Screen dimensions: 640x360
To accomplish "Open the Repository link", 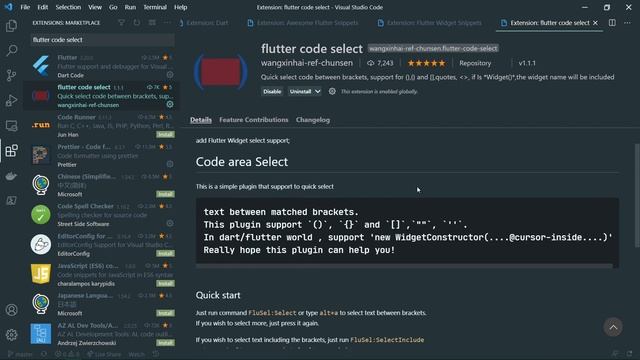I will coord(475,63).
